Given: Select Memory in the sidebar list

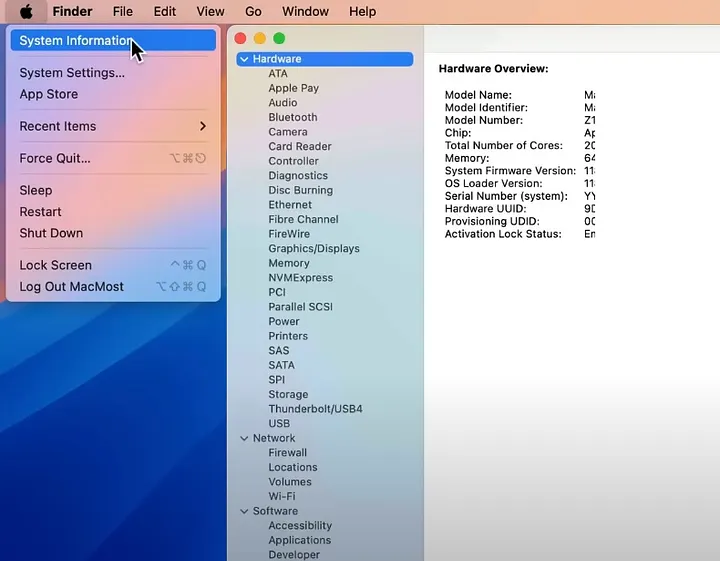Looking at the screenshot, I should [x=289, y=263].
